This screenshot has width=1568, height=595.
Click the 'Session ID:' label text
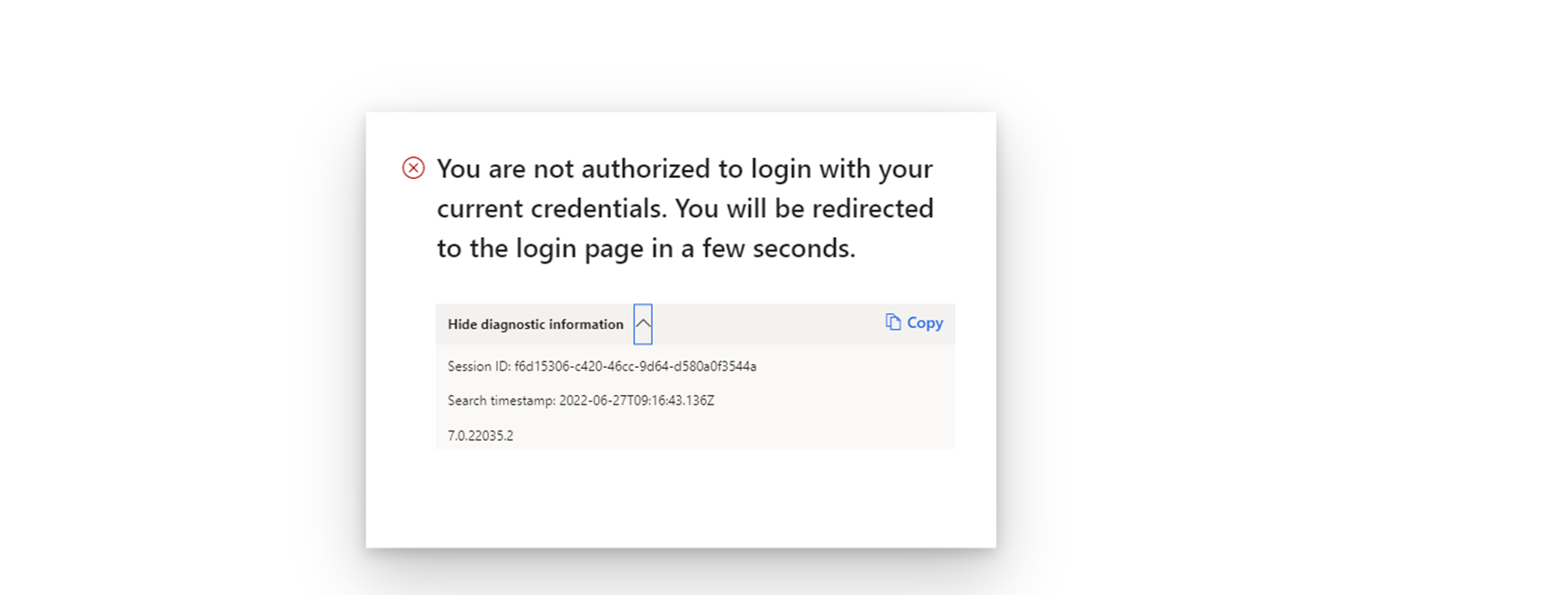(479, 366)
